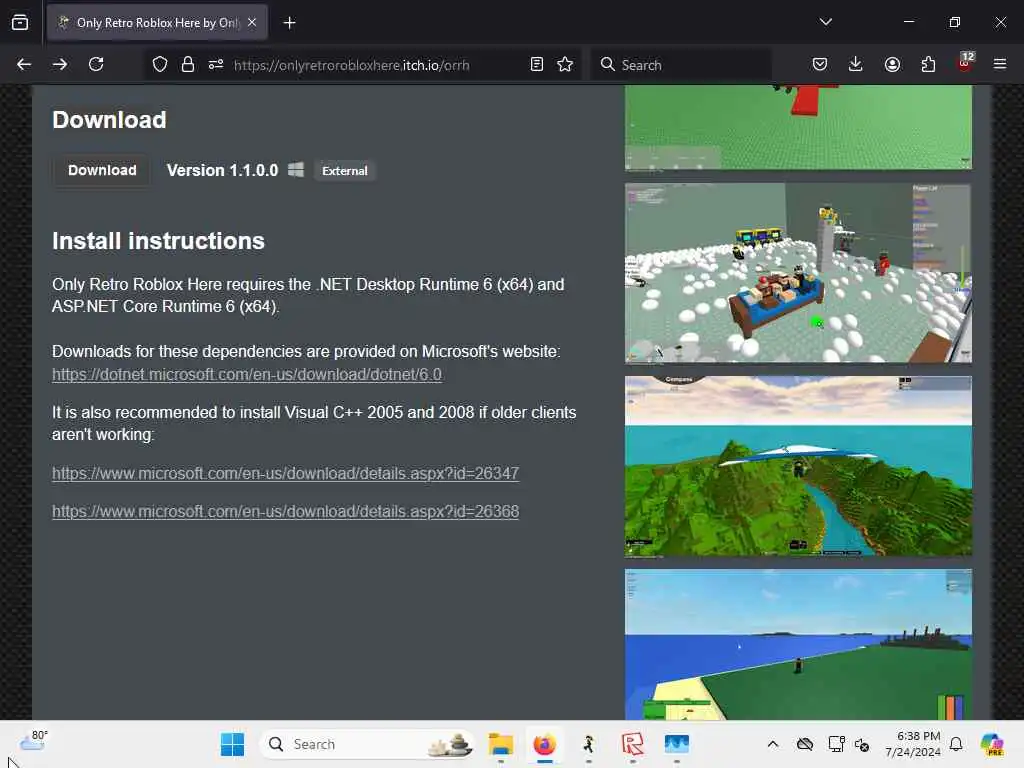Click the 'Version 1.1.0.0' text
Viewport: 1024px width, 768px height.
pyautogui.click(x=222, y=170)
